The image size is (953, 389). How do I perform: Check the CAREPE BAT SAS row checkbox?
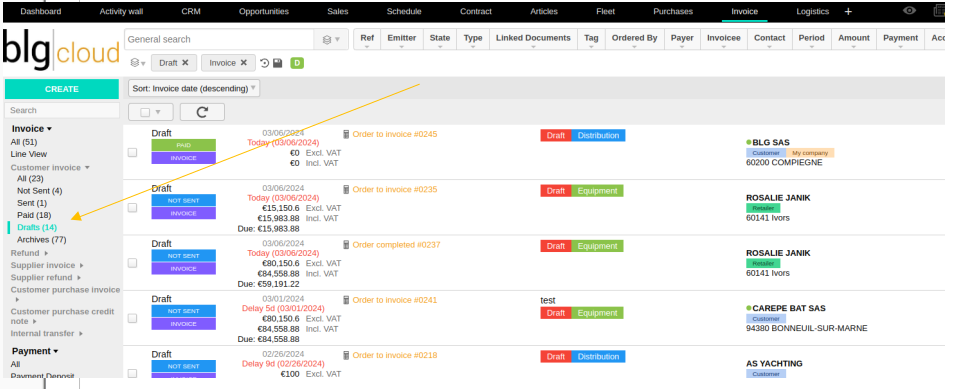pyautogui.click(x=132, y=318)
